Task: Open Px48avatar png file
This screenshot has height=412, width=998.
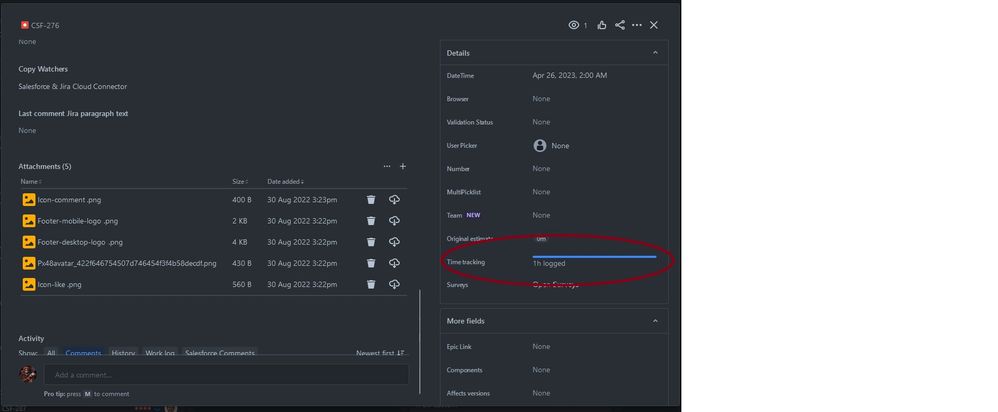Action: click(127, 263)
